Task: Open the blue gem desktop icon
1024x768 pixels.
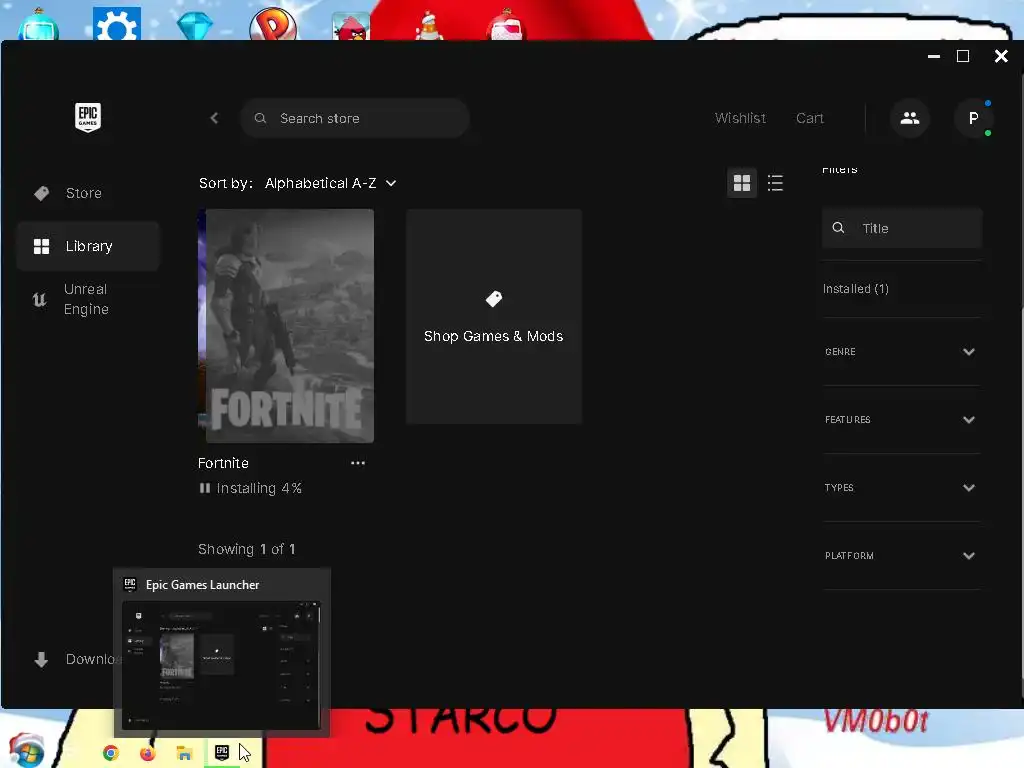Action: click(x=195, y=26)
